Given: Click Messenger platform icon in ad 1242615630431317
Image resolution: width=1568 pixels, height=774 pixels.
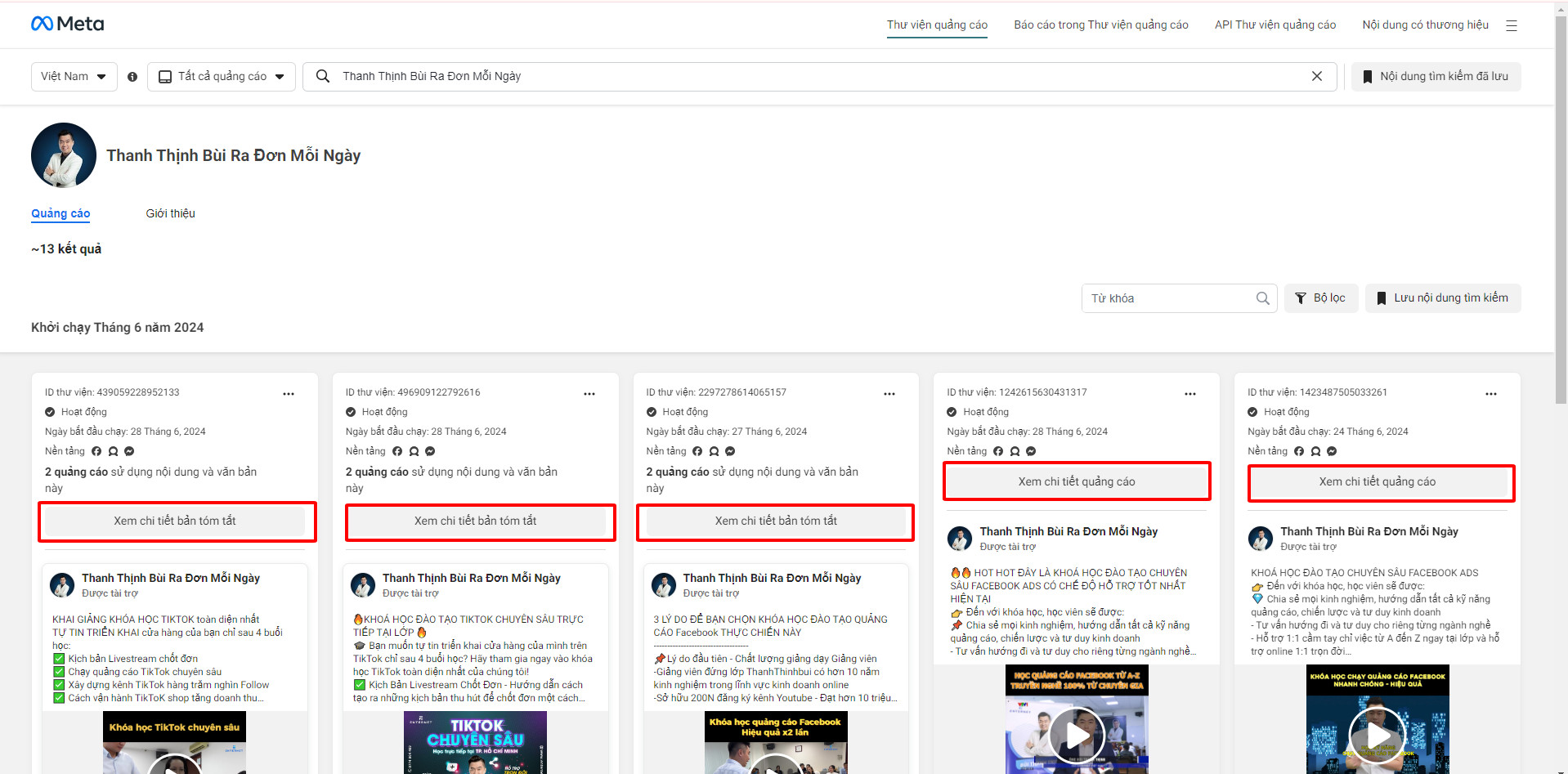Looking at the screenshot, I should [x=1031, y=451].
